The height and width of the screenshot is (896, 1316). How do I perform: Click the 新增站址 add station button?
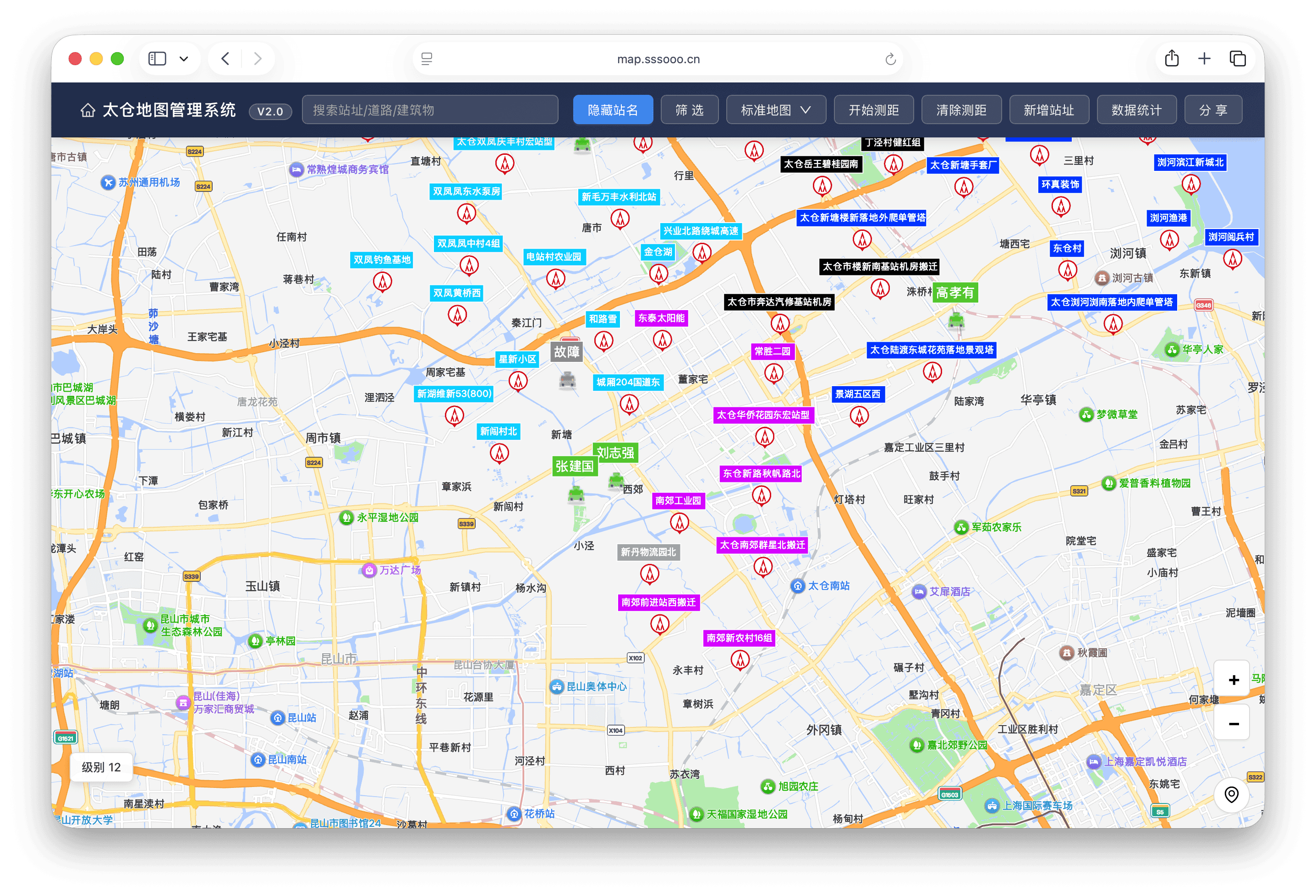point(1049,110)
